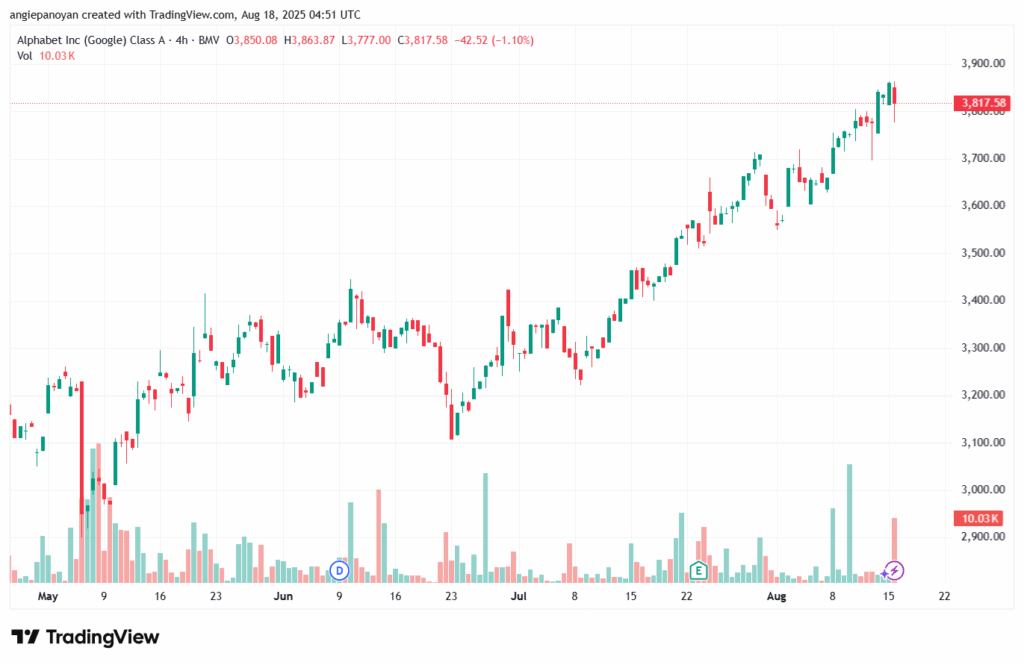The height and width of the screenshot is (665, 1024).
Task: Click the 3,600.00 price axis label
Action: coord(983,205)
